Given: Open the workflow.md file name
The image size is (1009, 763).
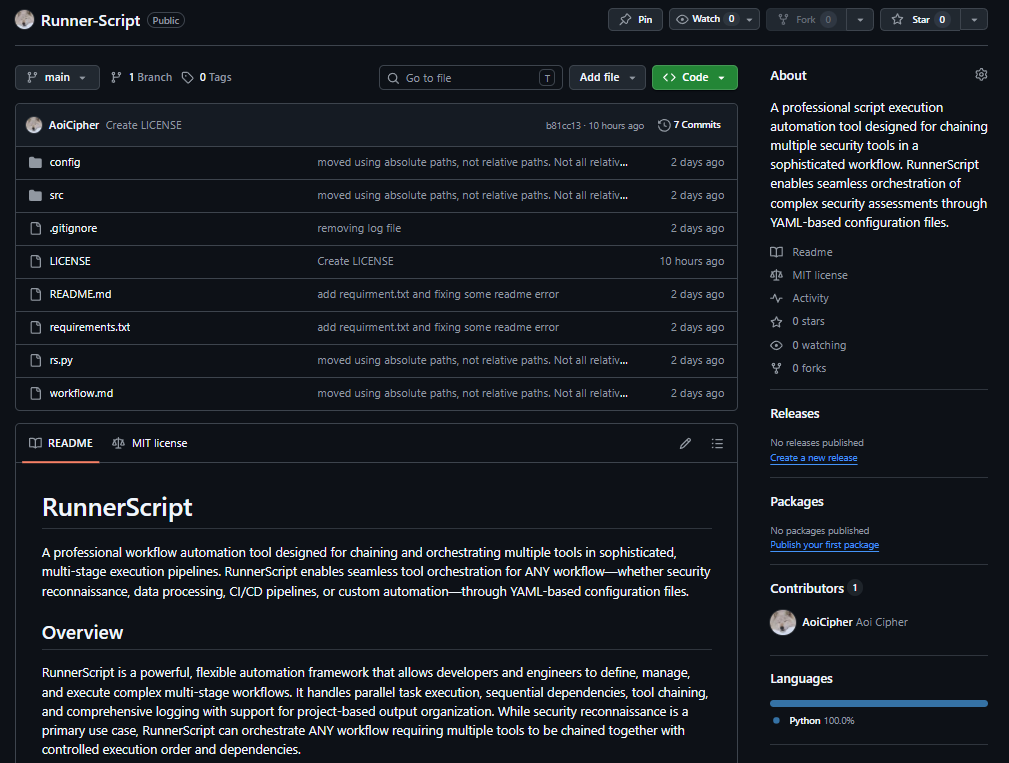Looking at the screenshot, I should [81, 393].
